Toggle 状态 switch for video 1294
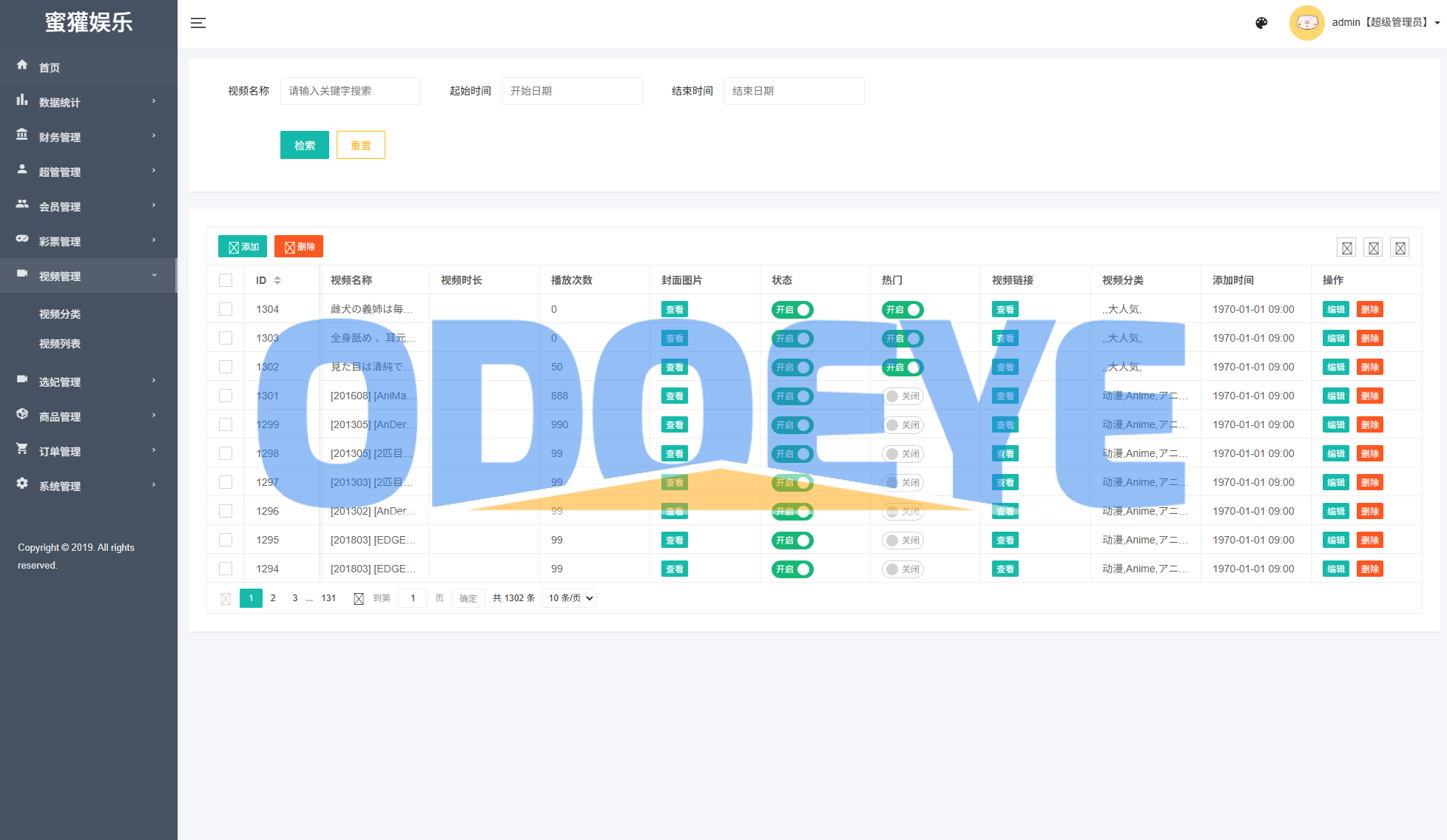Viewport: 1447px width, 840px height. coord(792,569)
